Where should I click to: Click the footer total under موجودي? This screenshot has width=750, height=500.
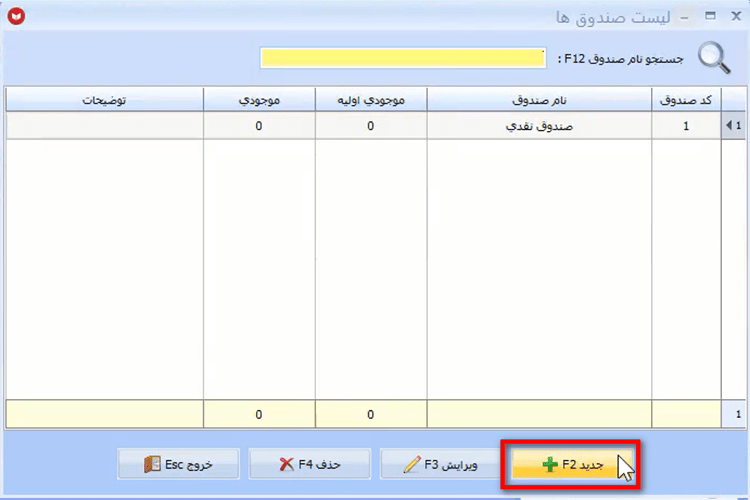click(259, 414)
